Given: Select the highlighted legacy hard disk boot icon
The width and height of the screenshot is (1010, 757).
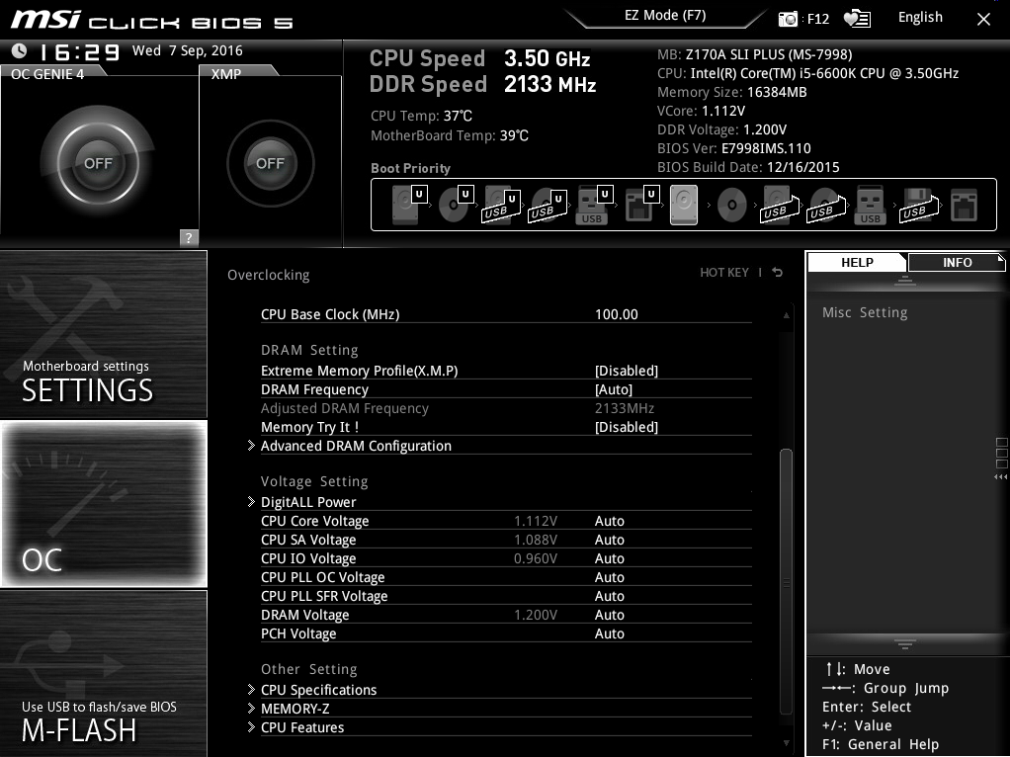Looking at the screenshot, I should coord(683,205).
